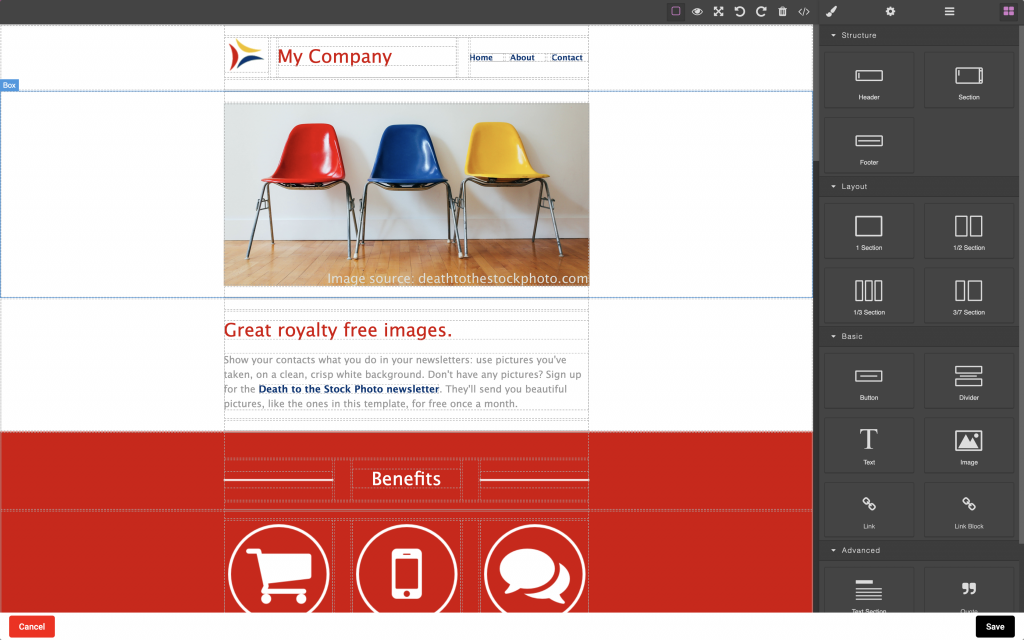Pick the Link Block block
This screenshot has width=1024, height=640.
click(968, 510)
